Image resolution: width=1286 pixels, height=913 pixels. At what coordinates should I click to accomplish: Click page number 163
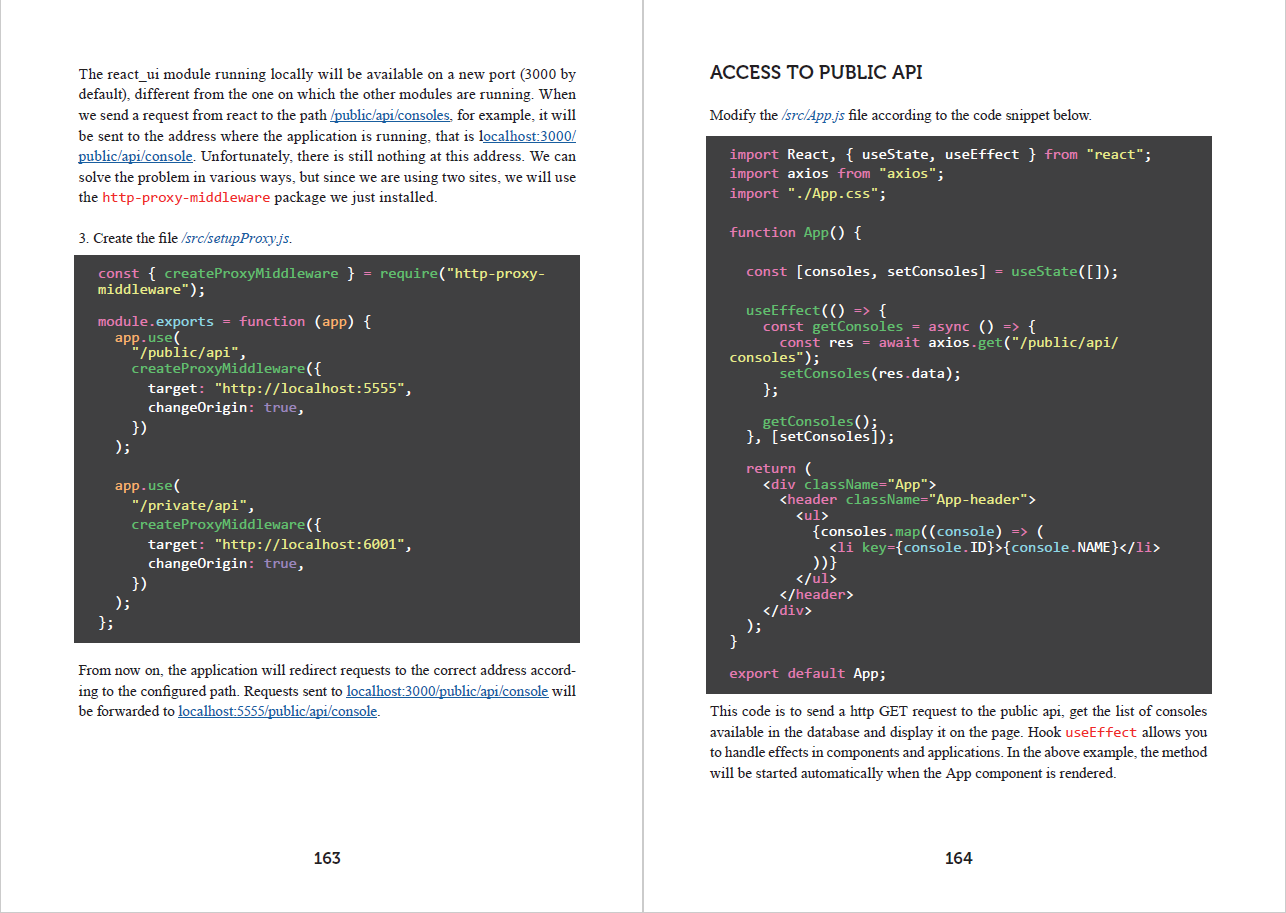(327, 858)
